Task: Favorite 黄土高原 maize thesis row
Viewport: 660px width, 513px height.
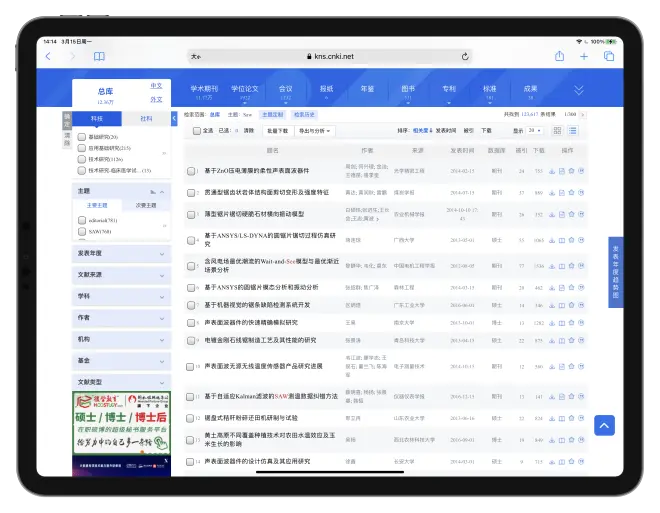Action: pos(571,440)
